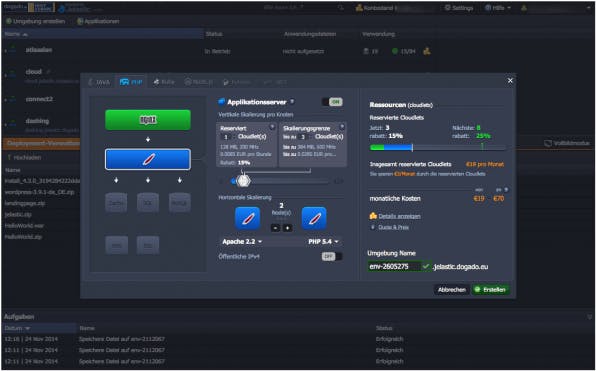Click Umgebung erstellen in the toolbar
The width and height of the screenshot is (596, 371).
(x=35, y=22)
